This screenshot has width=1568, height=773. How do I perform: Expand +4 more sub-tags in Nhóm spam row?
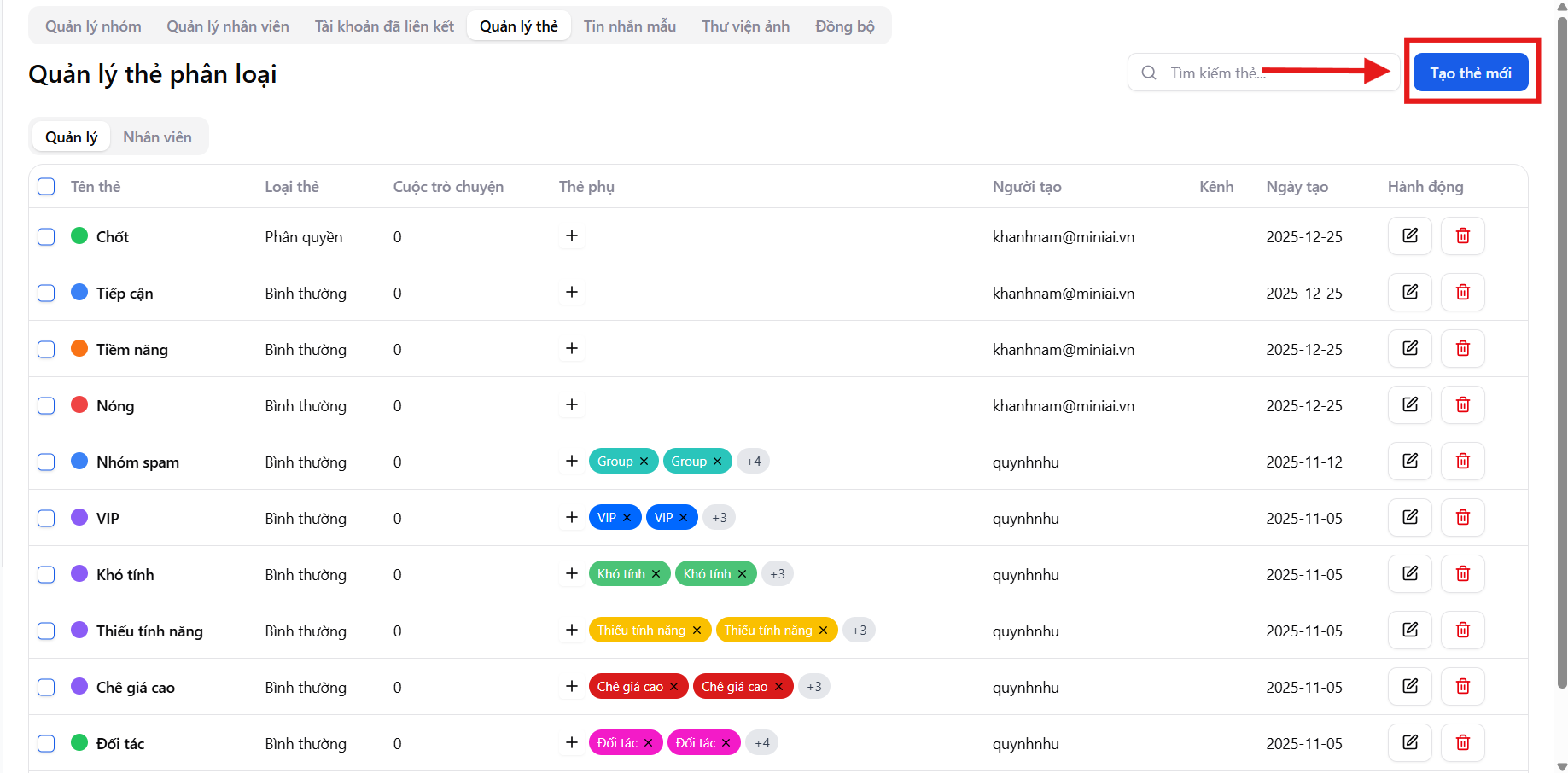[x=753, y=462]
